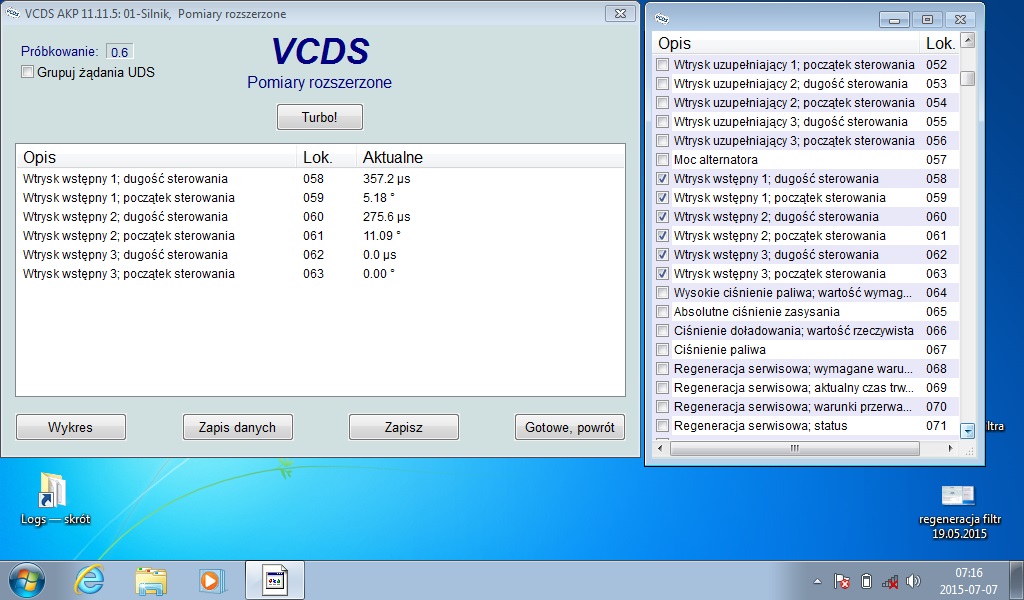Uncheck Wtrysk wstępny 3; początek sterowania (063)

(662, 274)
